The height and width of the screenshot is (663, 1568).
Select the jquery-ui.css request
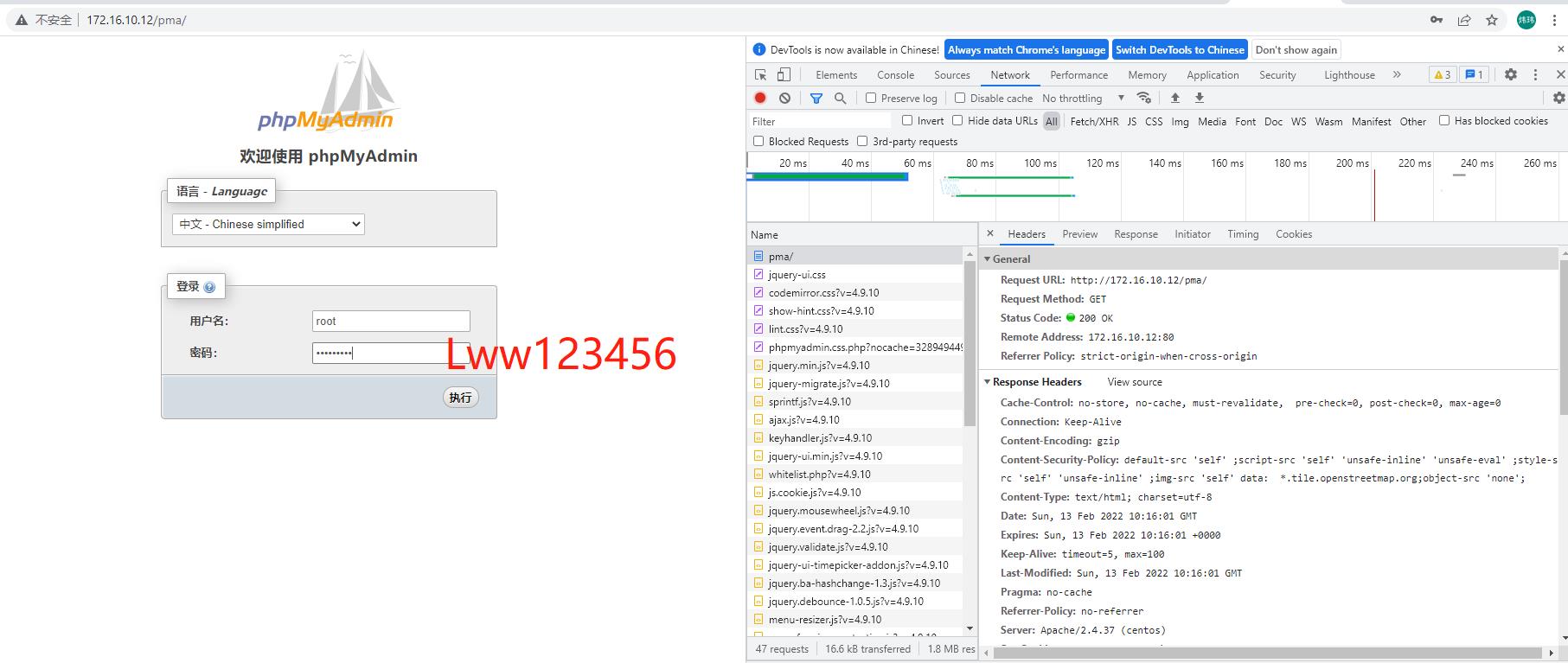point(855,275)
